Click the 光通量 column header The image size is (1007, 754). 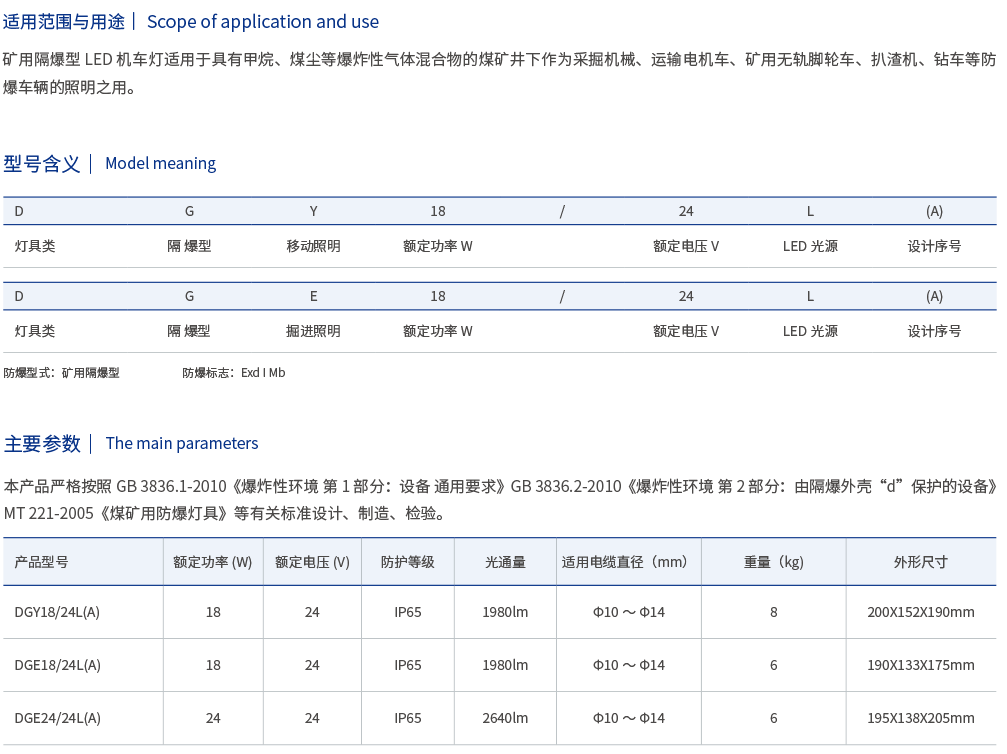pyautogui.click(x=505, y=563)
